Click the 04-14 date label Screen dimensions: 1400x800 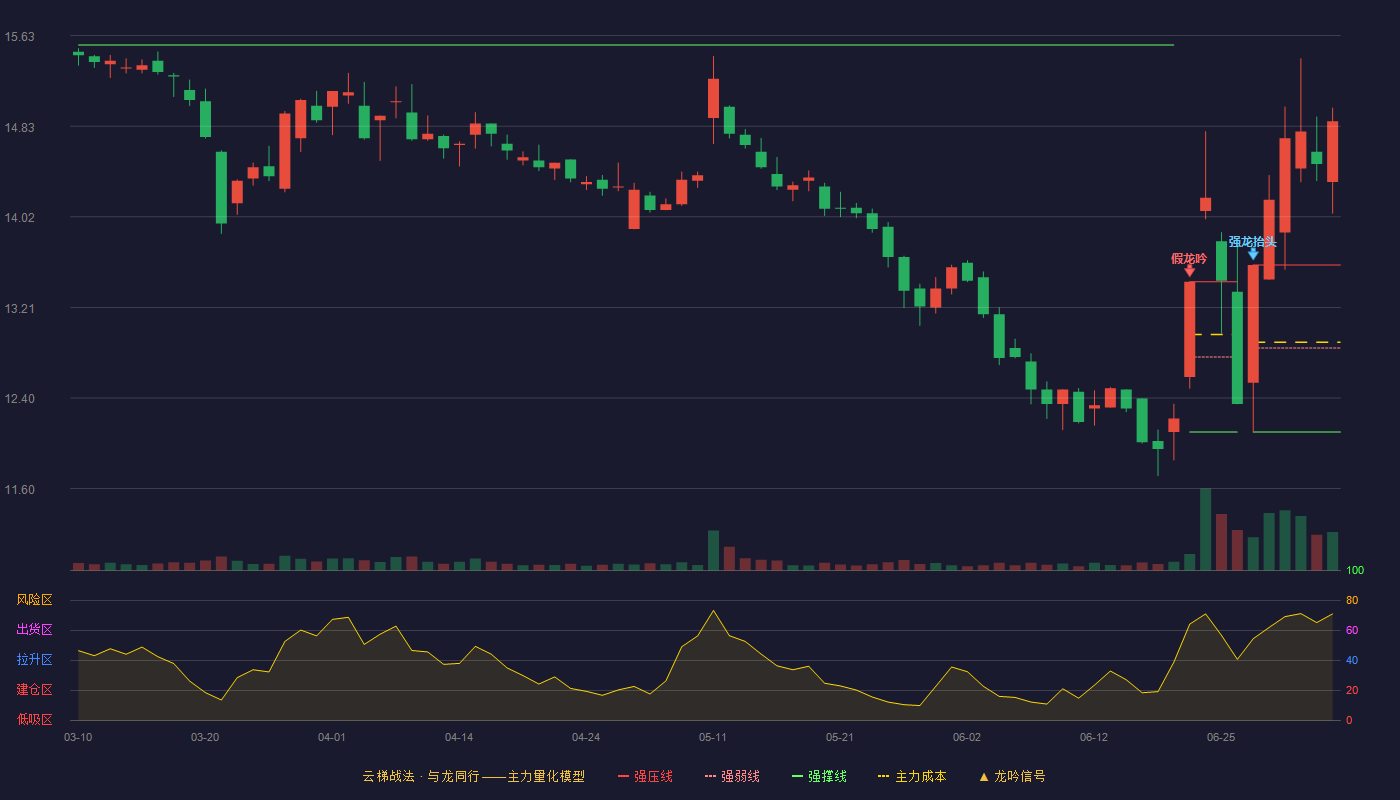coord(459,737)
